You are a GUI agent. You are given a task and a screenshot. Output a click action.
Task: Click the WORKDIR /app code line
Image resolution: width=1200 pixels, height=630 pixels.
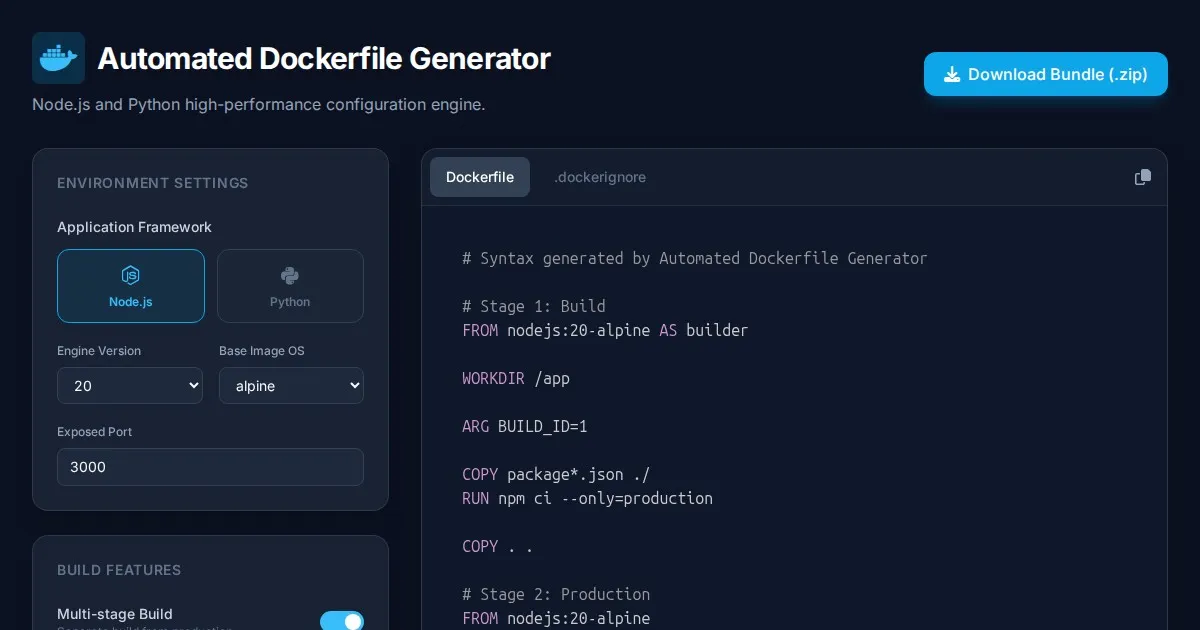pyautogui.click(x=516, y=378)
